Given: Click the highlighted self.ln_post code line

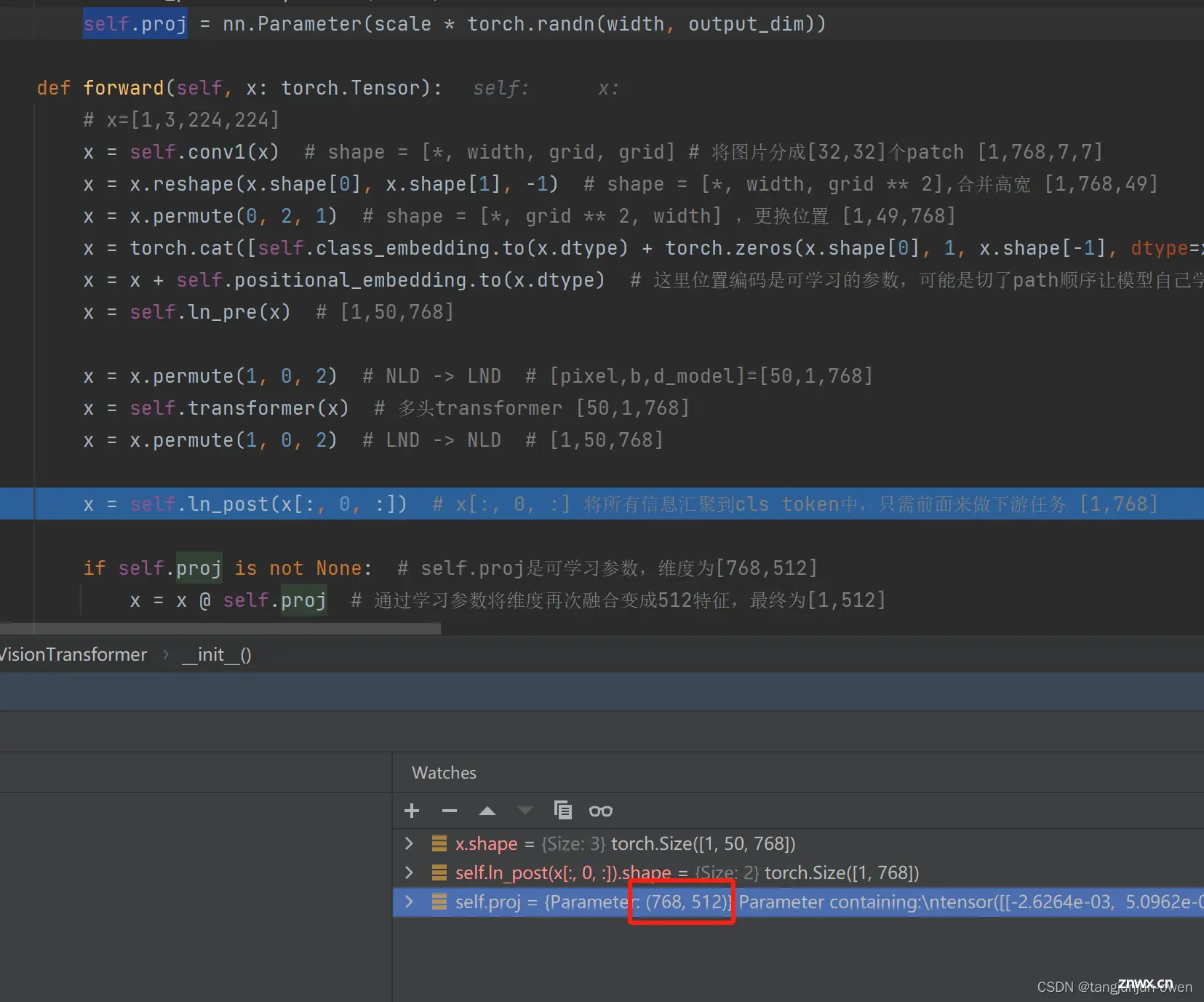Looking at the screenshot, I should (602, 504).
